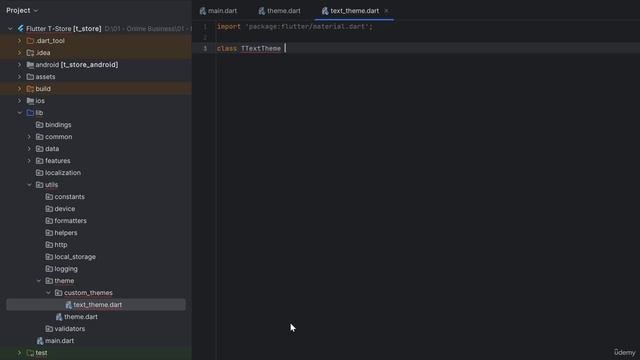Collapse the Flutter T-Store root node
640x360 pixels.
[x=10, y=29]
